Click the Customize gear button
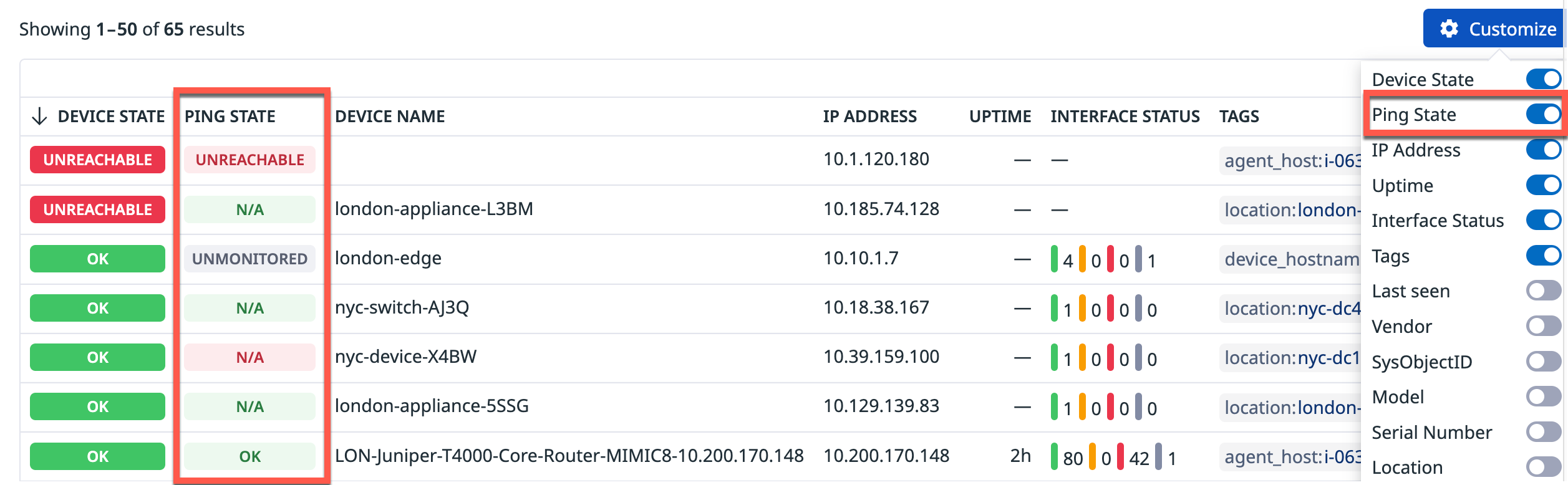The width and height of the screenshot is (1568, 485). (x=1494, y=29)
